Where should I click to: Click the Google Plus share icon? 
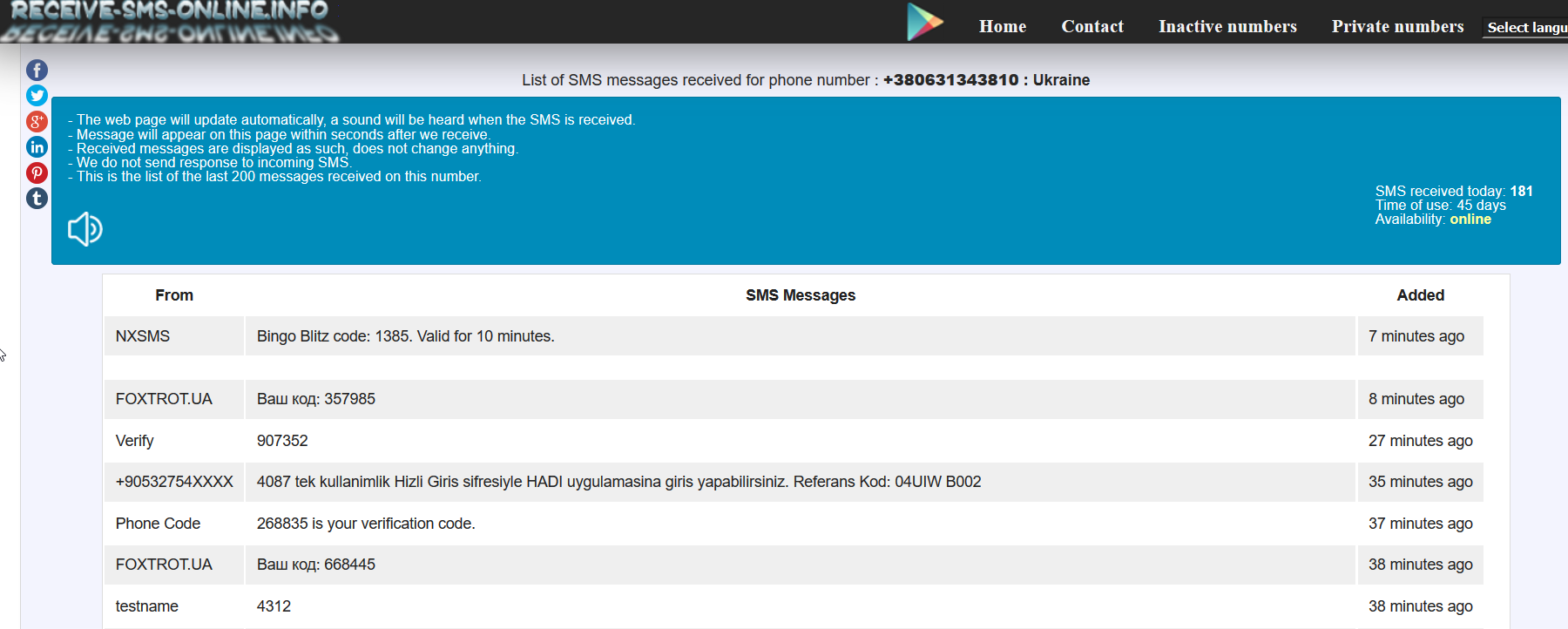(37, 121)
